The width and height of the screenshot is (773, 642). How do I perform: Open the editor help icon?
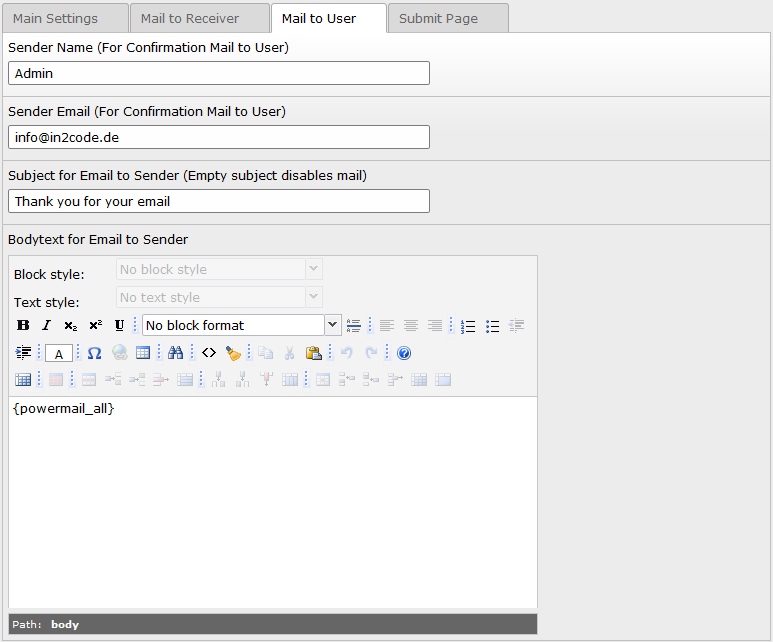(x=404, y=353)
